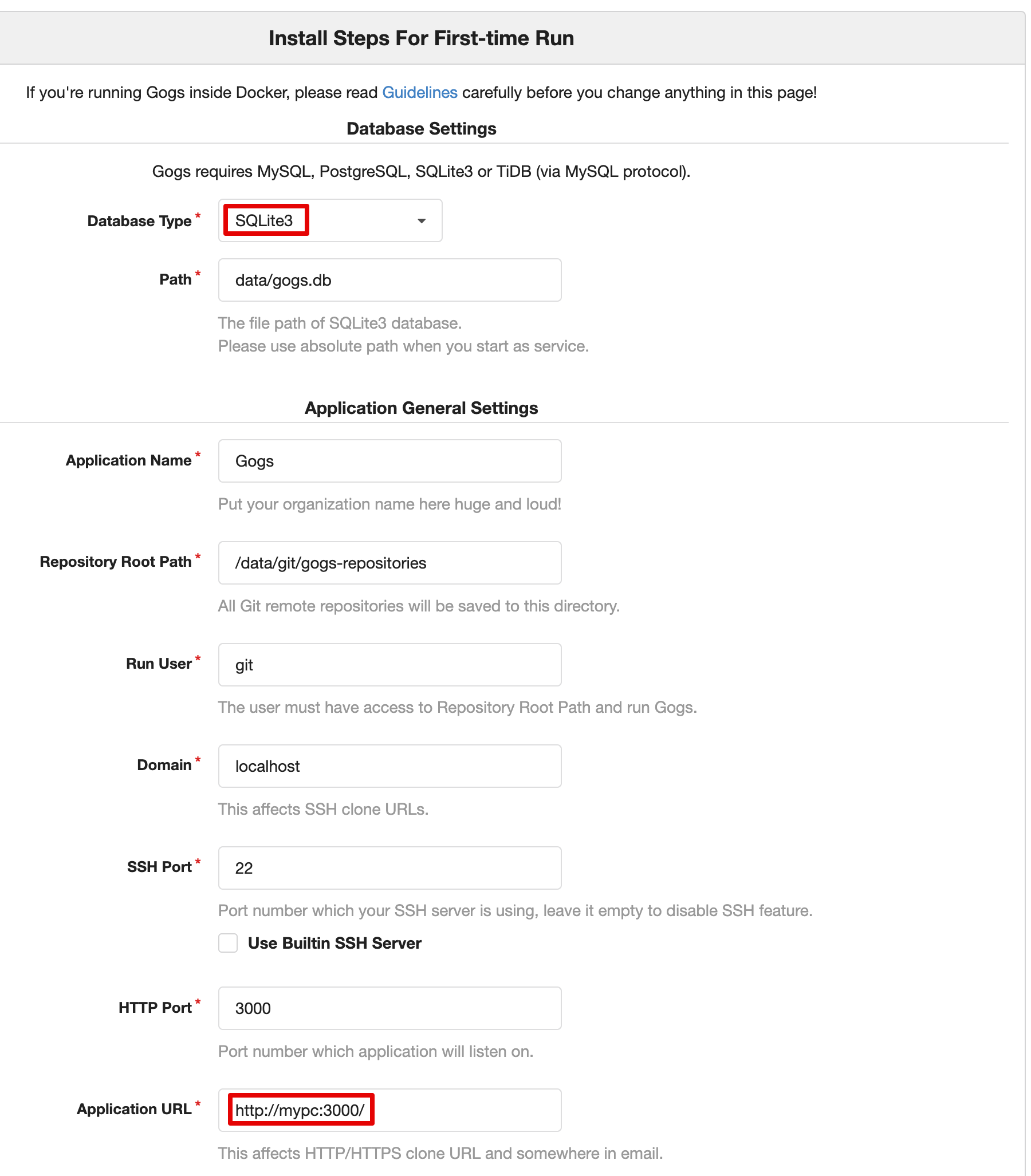Click the Application Name field with Gogs
The image size is (1031, 1176).
389,461
